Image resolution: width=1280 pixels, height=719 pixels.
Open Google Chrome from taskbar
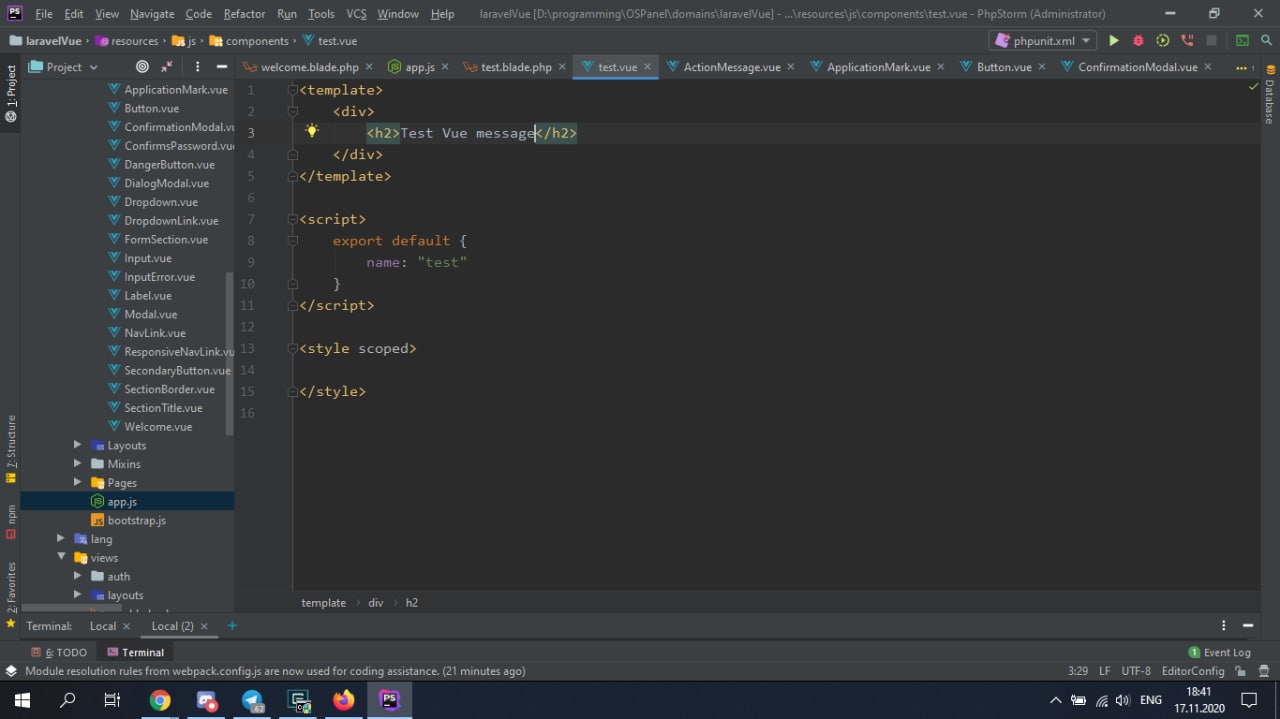pyautogui.click(x=160, y=700)
